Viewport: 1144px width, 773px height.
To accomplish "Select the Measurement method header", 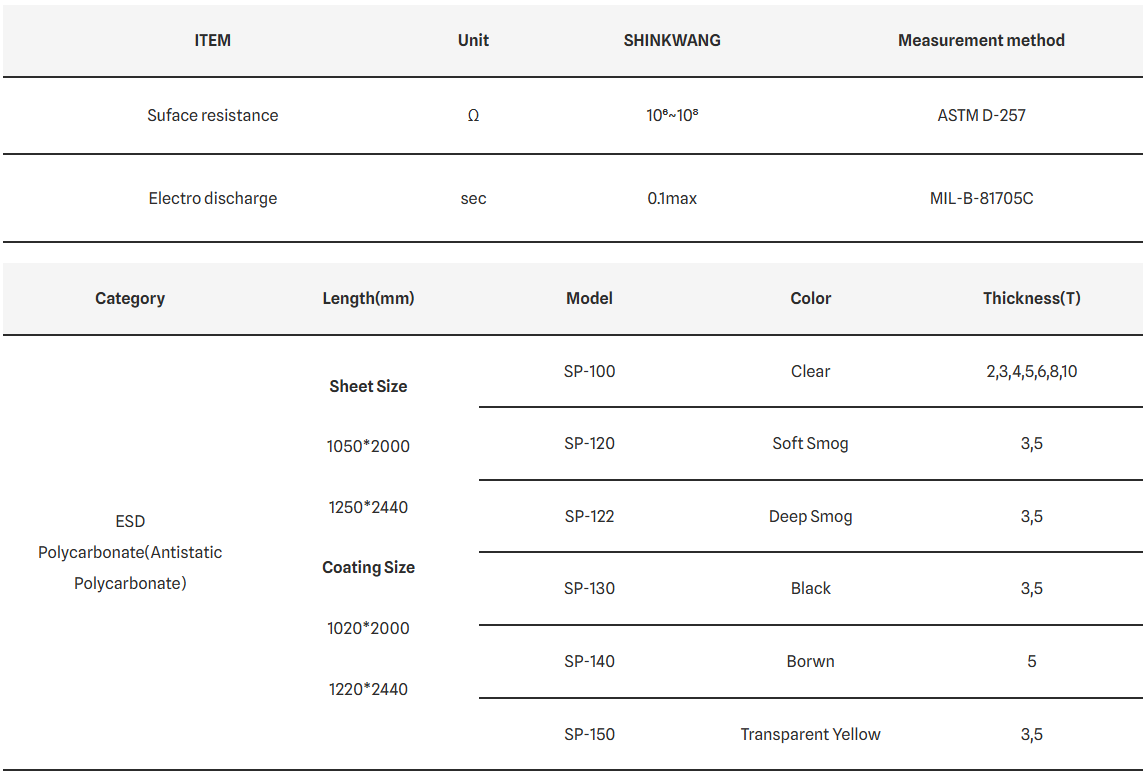I will pyautogui.click(x=981, y=40).
